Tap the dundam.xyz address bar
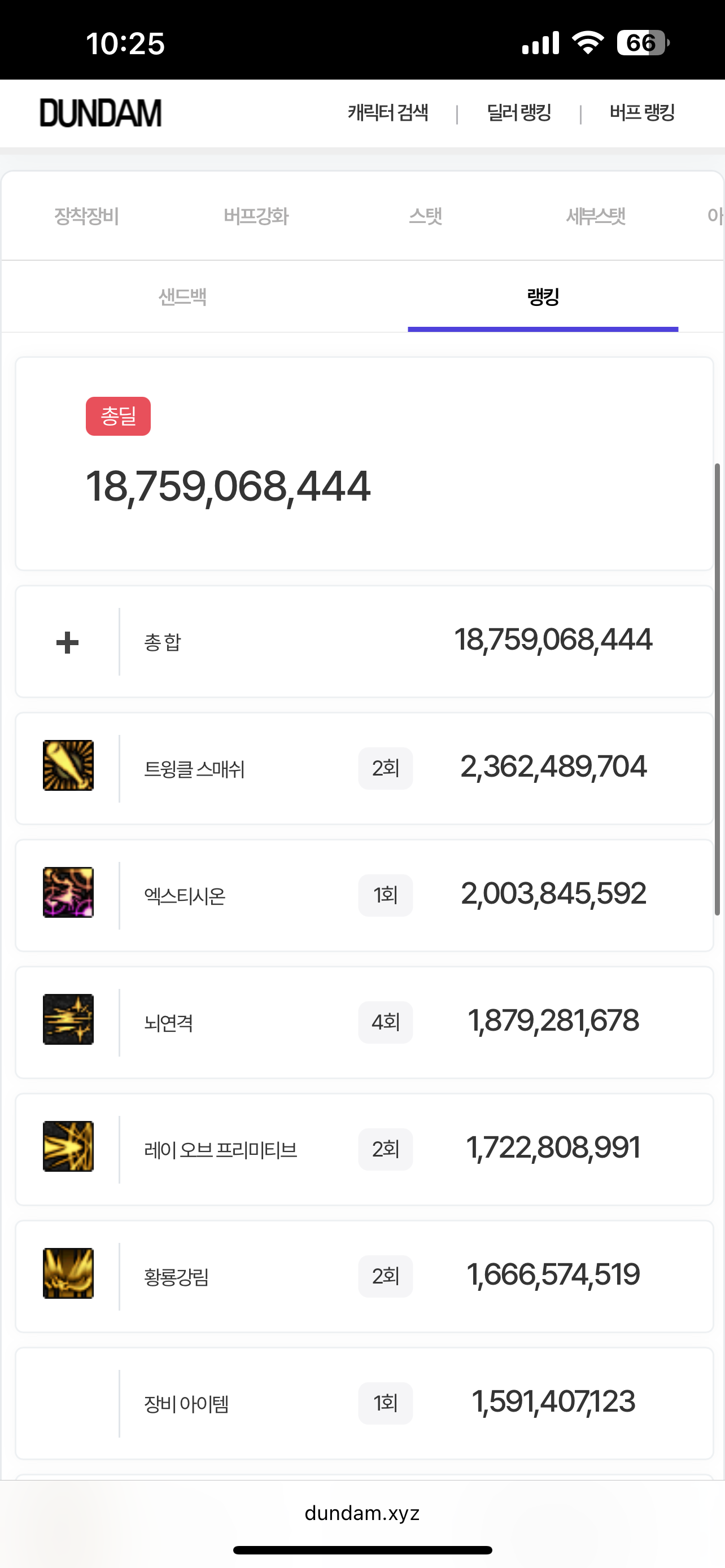The image size is (725, 1568). (x=362, y=1513)
